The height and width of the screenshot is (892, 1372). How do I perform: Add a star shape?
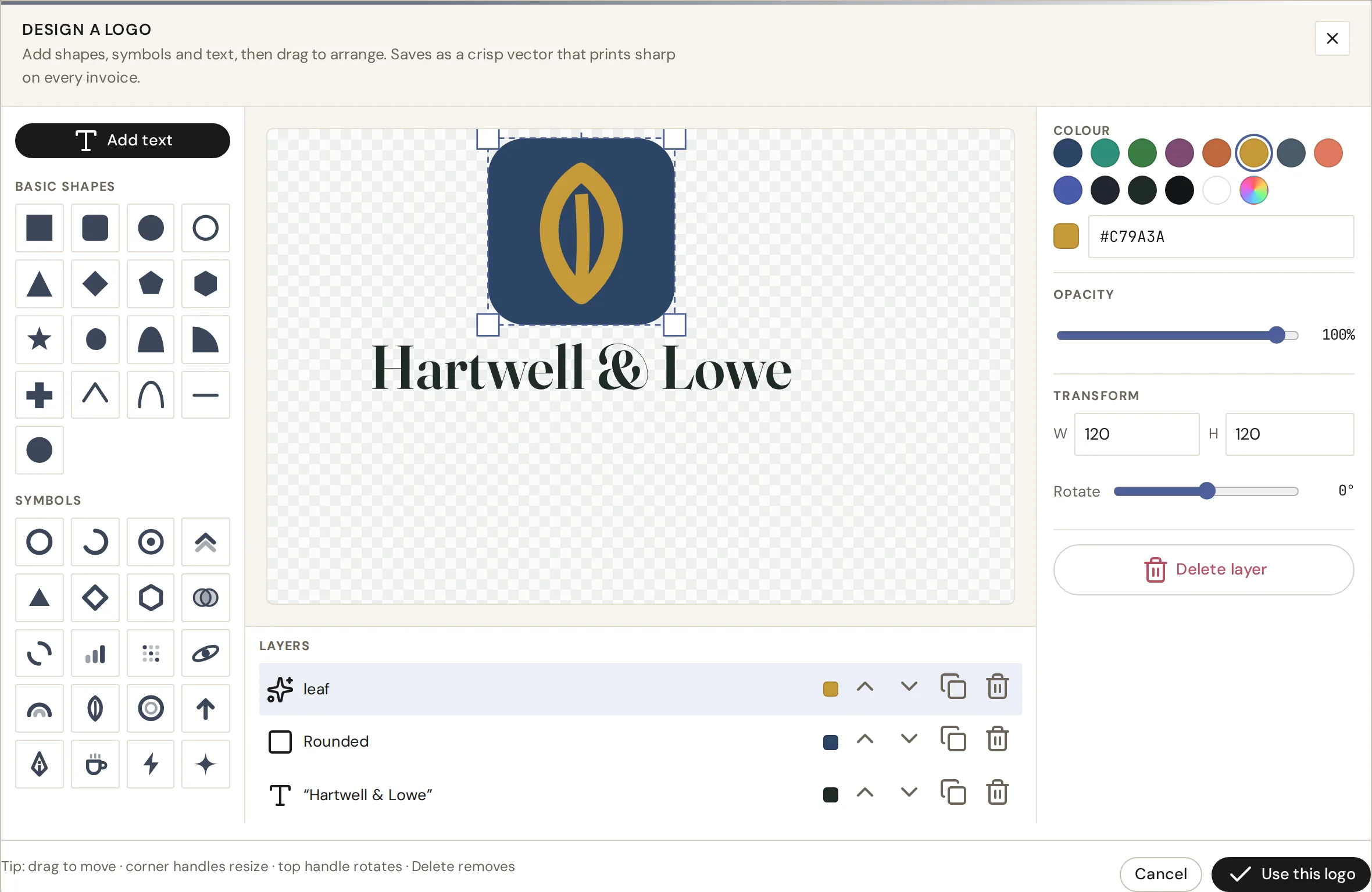point(40,340)
